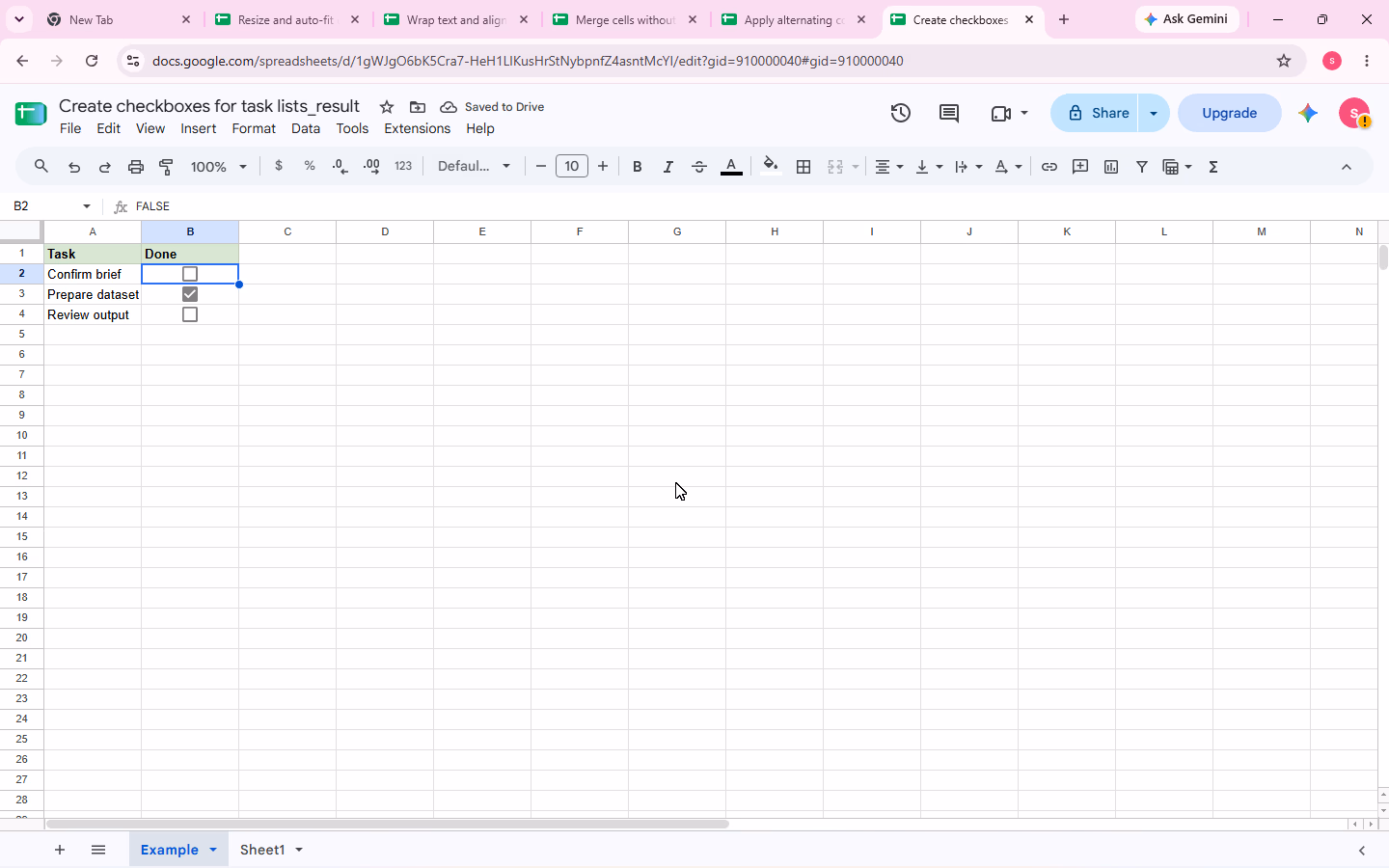1389x868 pixels.
Task: Open version history clock icon
Action: click(901, 113)
